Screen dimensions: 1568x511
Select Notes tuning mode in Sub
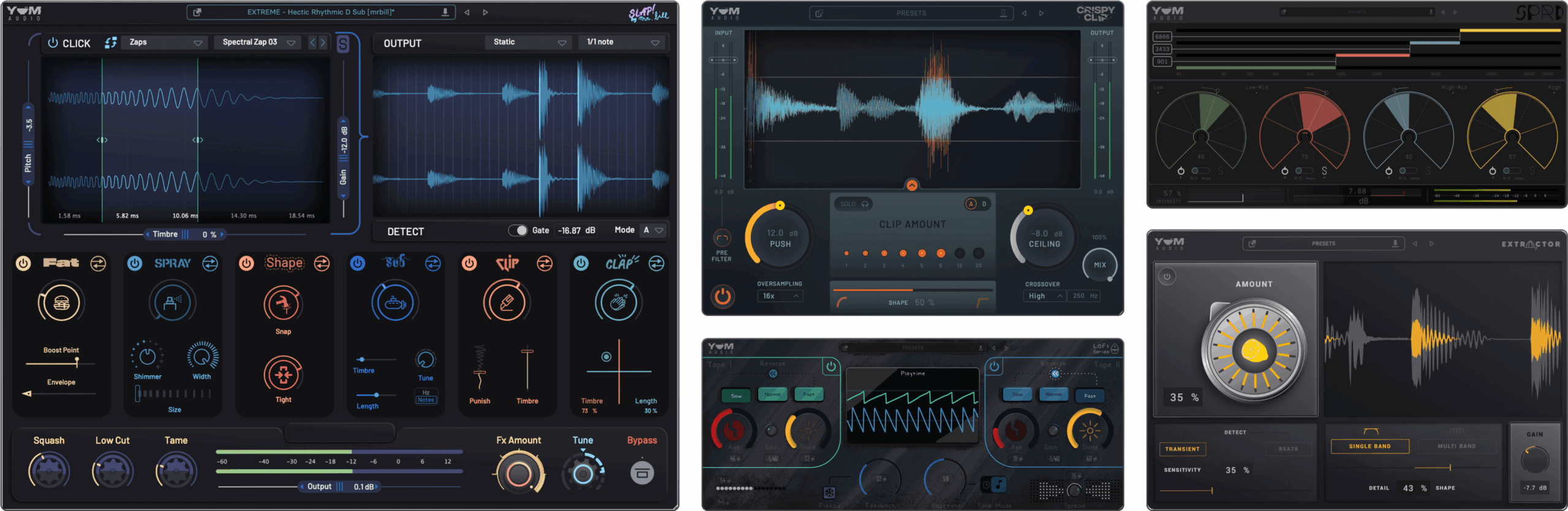(426, 400)
